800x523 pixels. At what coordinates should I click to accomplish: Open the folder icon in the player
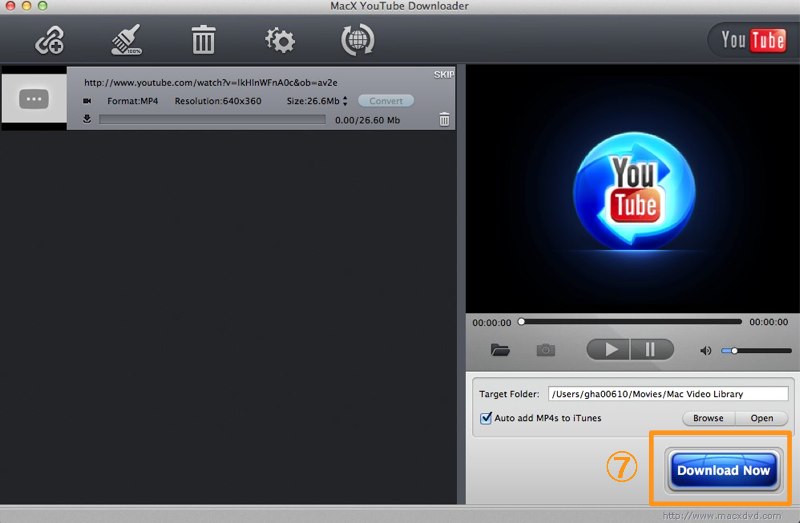click(x=500, y=350)
